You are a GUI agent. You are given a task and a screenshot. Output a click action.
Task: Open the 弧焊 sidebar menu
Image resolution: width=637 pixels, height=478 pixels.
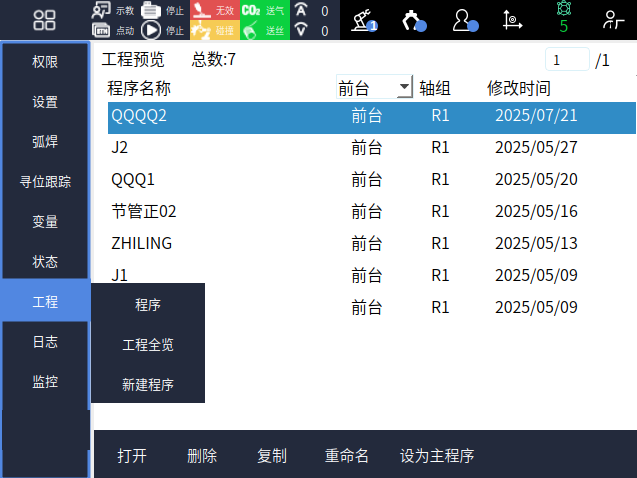45,142
